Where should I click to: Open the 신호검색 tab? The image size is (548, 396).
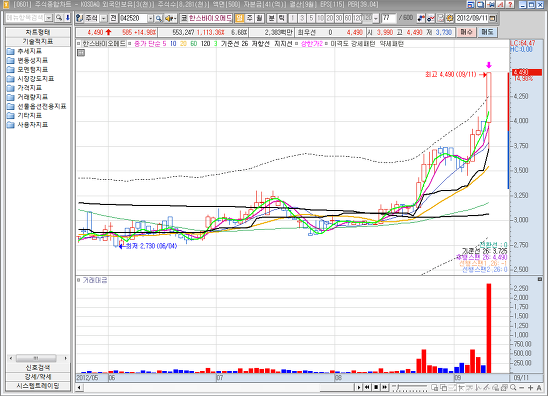click(x=38, y=368)
